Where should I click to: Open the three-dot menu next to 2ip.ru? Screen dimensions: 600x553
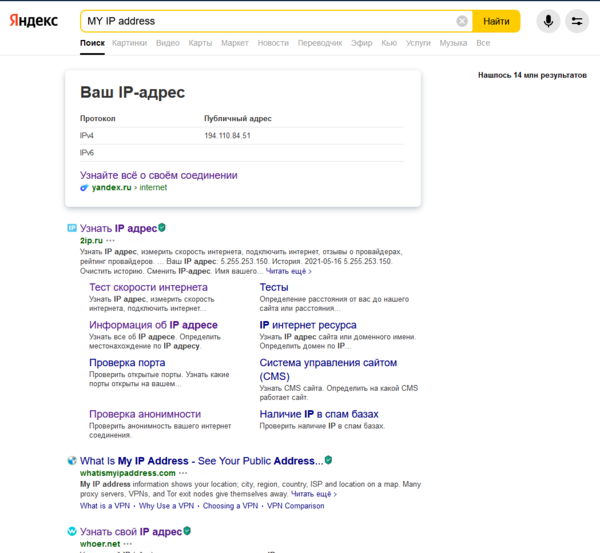tap(110, 240)
